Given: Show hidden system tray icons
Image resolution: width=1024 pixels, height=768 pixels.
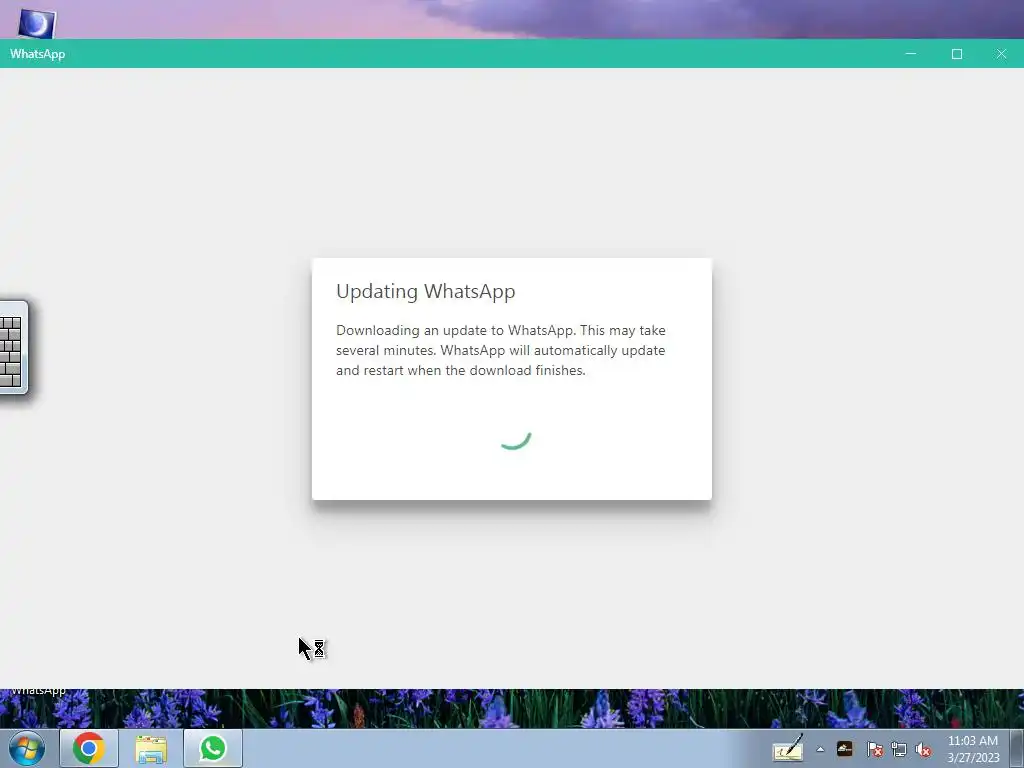Looking at the screenshot, I should pyautogui.click(x=820, y=749).
